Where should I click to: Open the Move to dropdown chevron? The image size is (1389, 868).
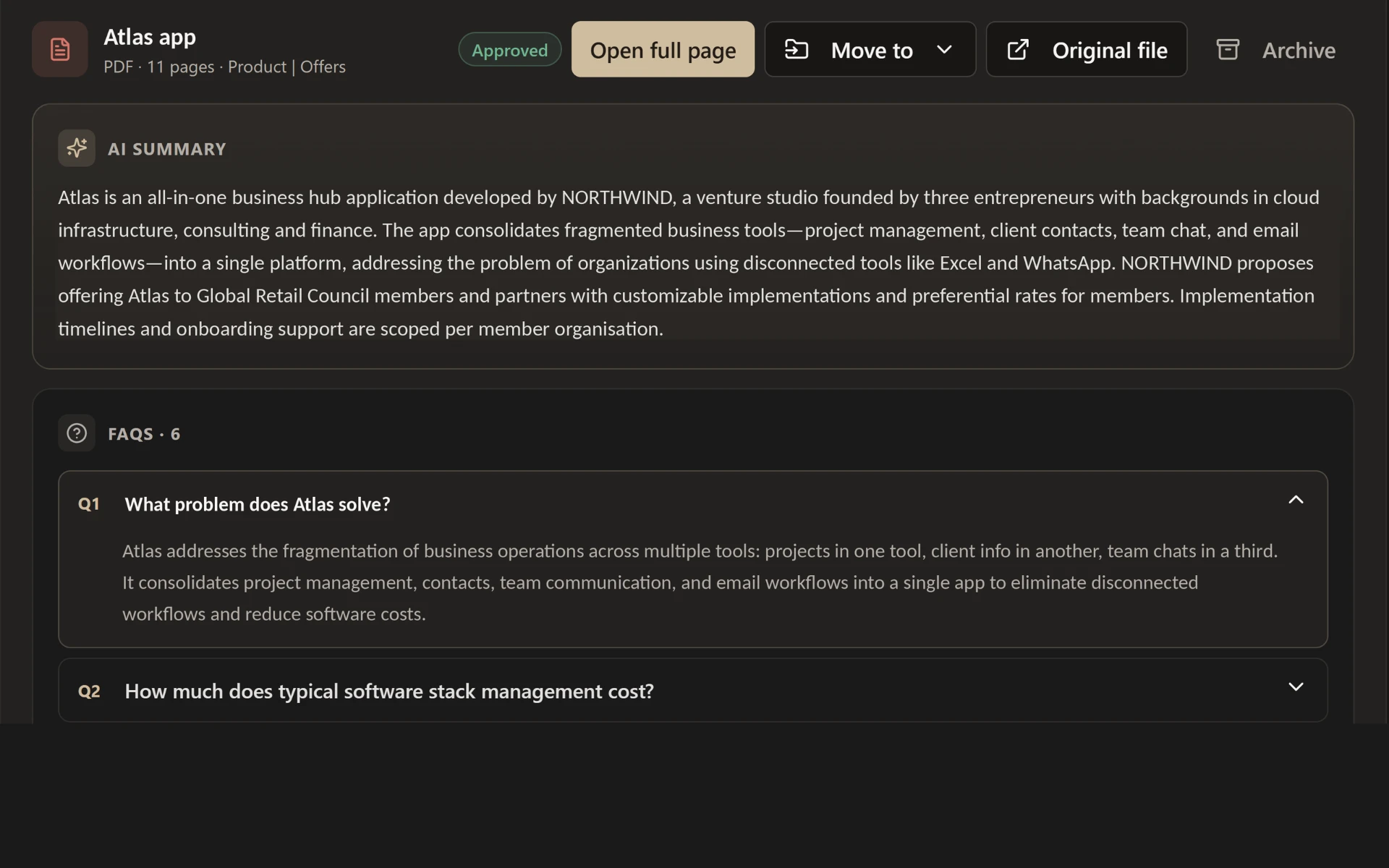point(944,50)
